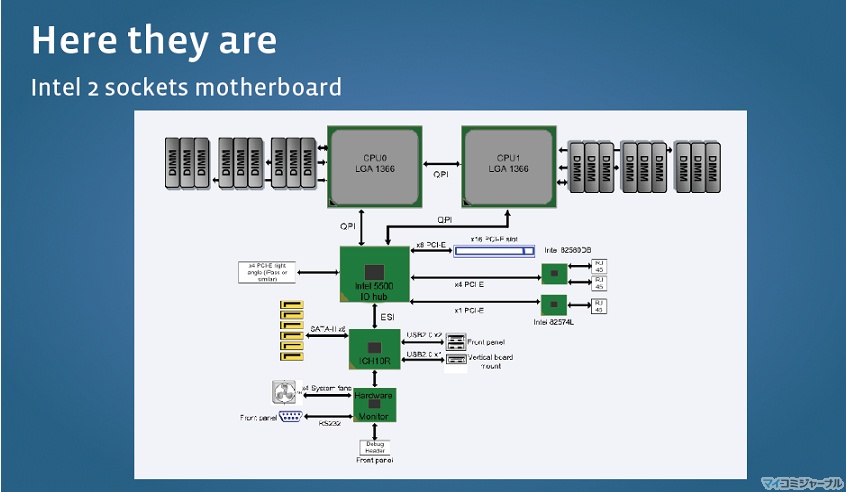Viewport: 846px width, 492px height.
Task: Click the 'x4 System fans' label
Action: coord(326,388)
